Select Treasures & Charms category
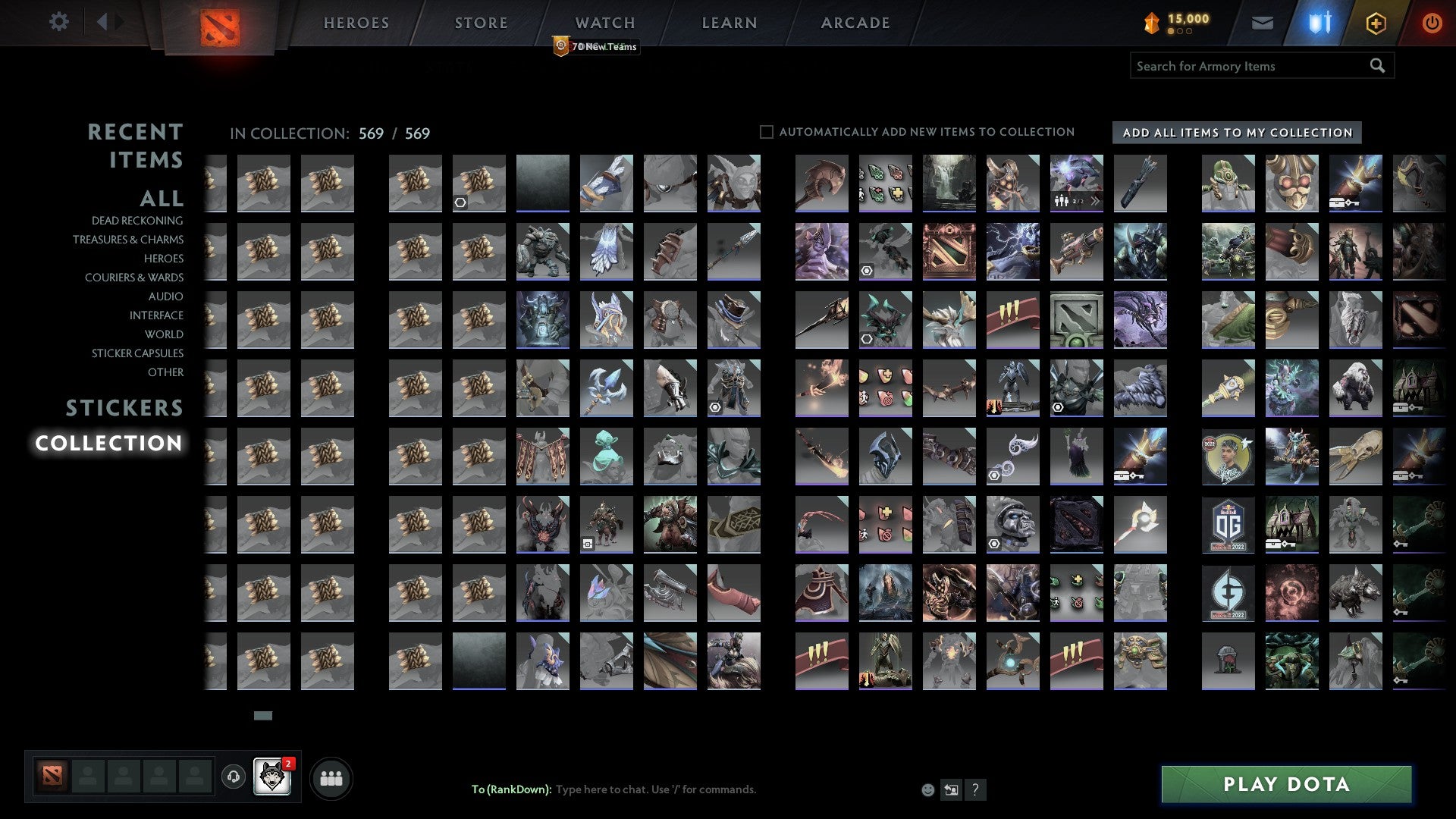The image size is (1456, 819). 128,240
